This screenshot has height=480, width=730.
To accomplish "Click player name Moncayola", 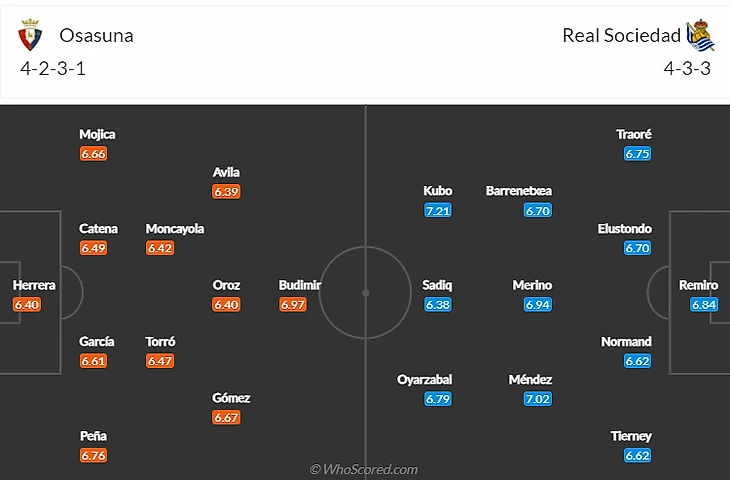I will [175, 229].
